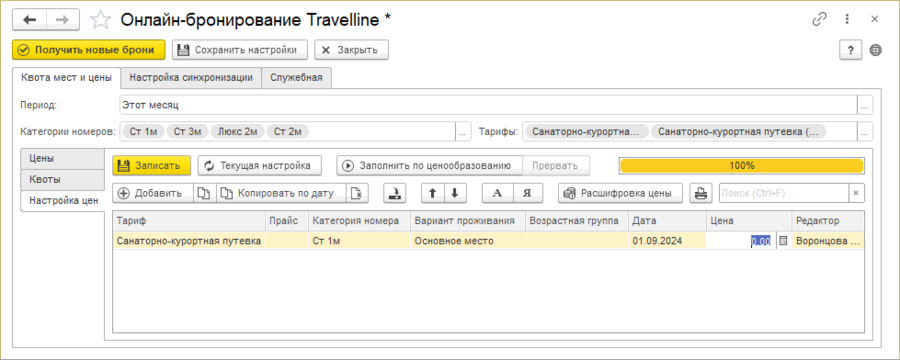Select first truncated Санаторно-курортна… tariff tag
This screenshot has height=360, width=900.
coord(586,132)
